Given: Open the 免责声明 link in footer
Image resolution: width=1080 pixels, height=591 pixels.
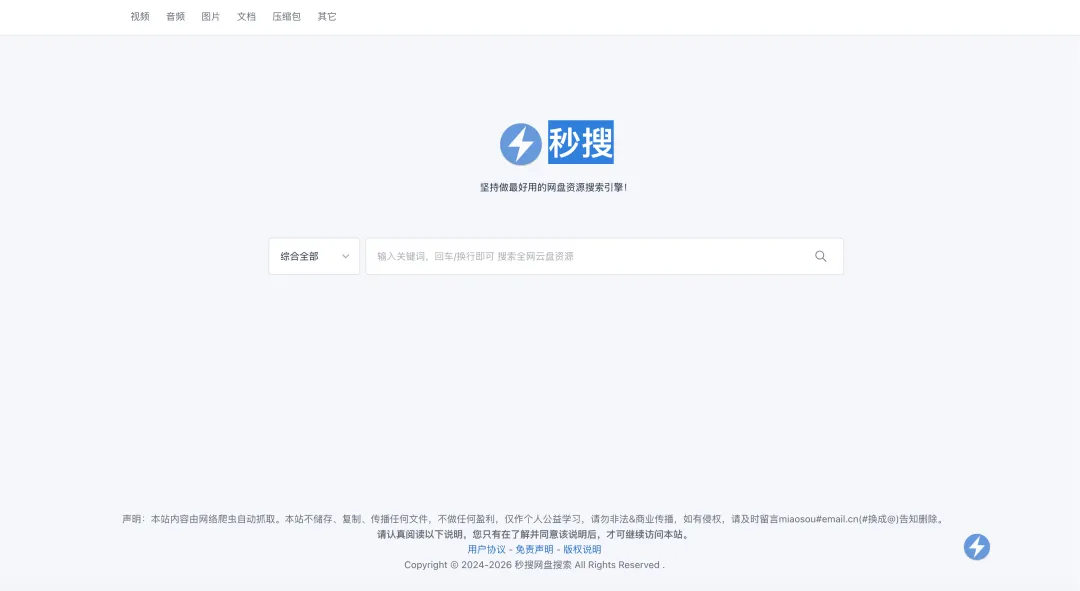Looking at the screenshot, I should pos(534,550).
